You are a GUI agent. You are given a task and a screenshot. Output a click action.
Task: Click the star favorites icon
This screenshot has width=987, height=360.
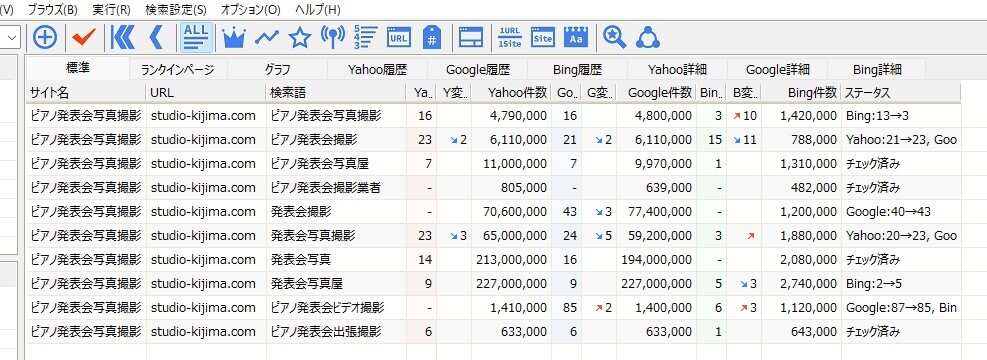coord(300,38)
